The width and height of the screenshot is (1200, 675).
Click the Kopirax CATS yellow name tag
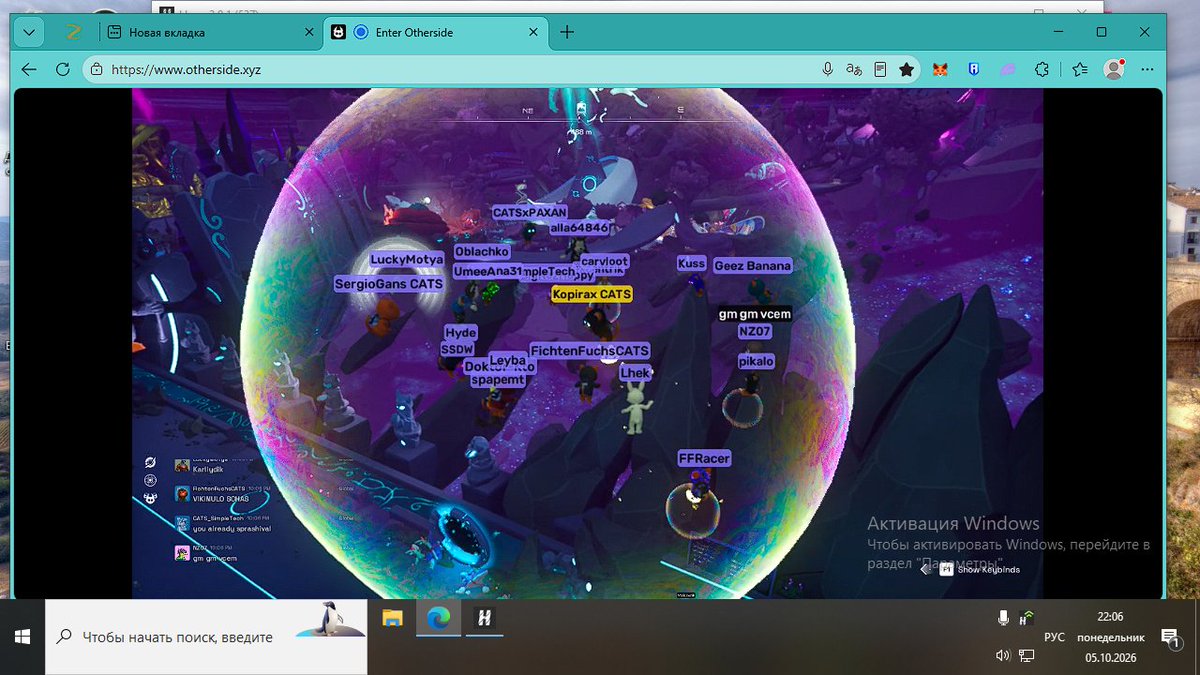pyautogui.click(x=592, y=294)
